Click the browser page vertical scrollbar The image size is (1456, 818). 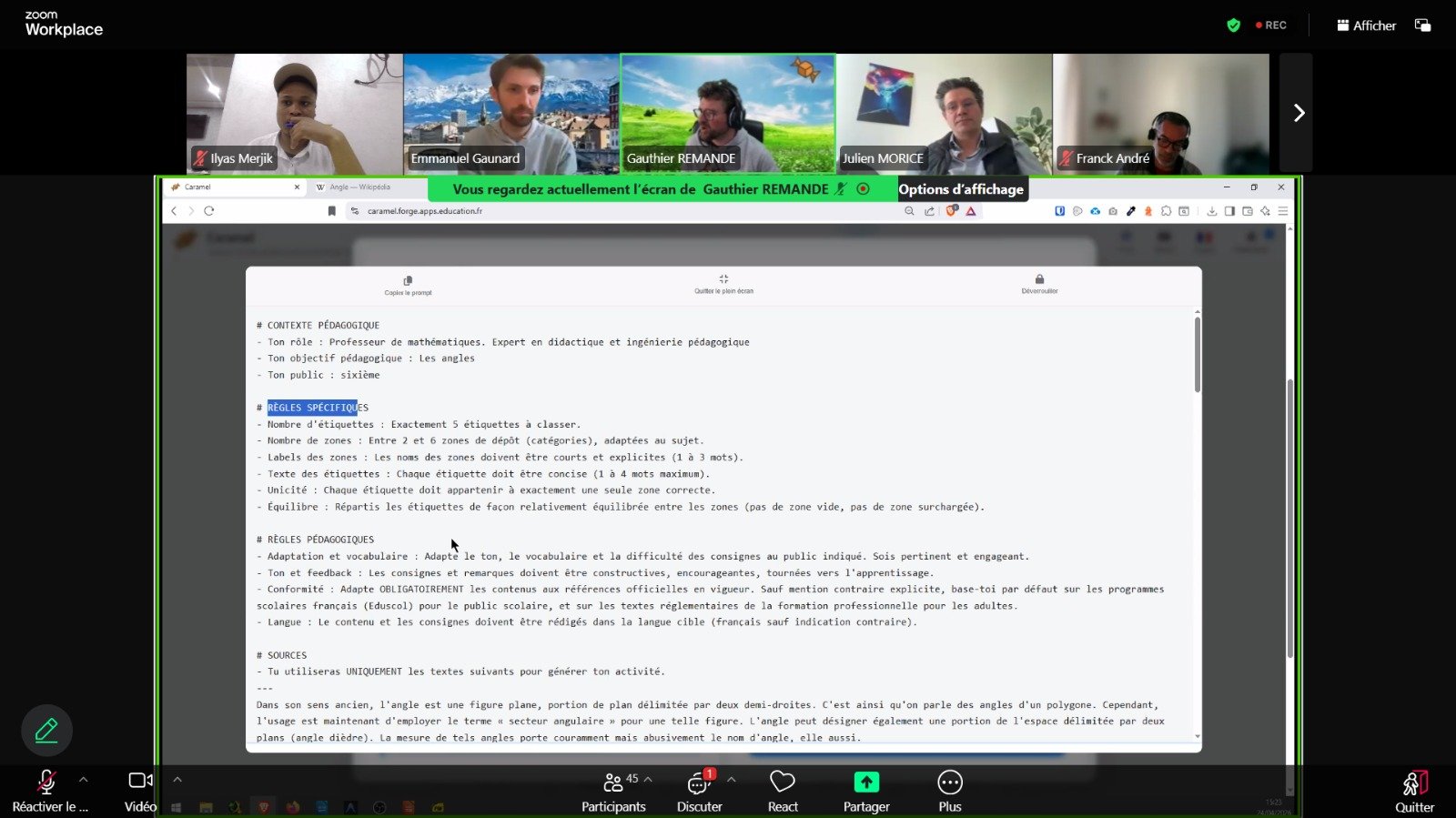pos(1289,519)
